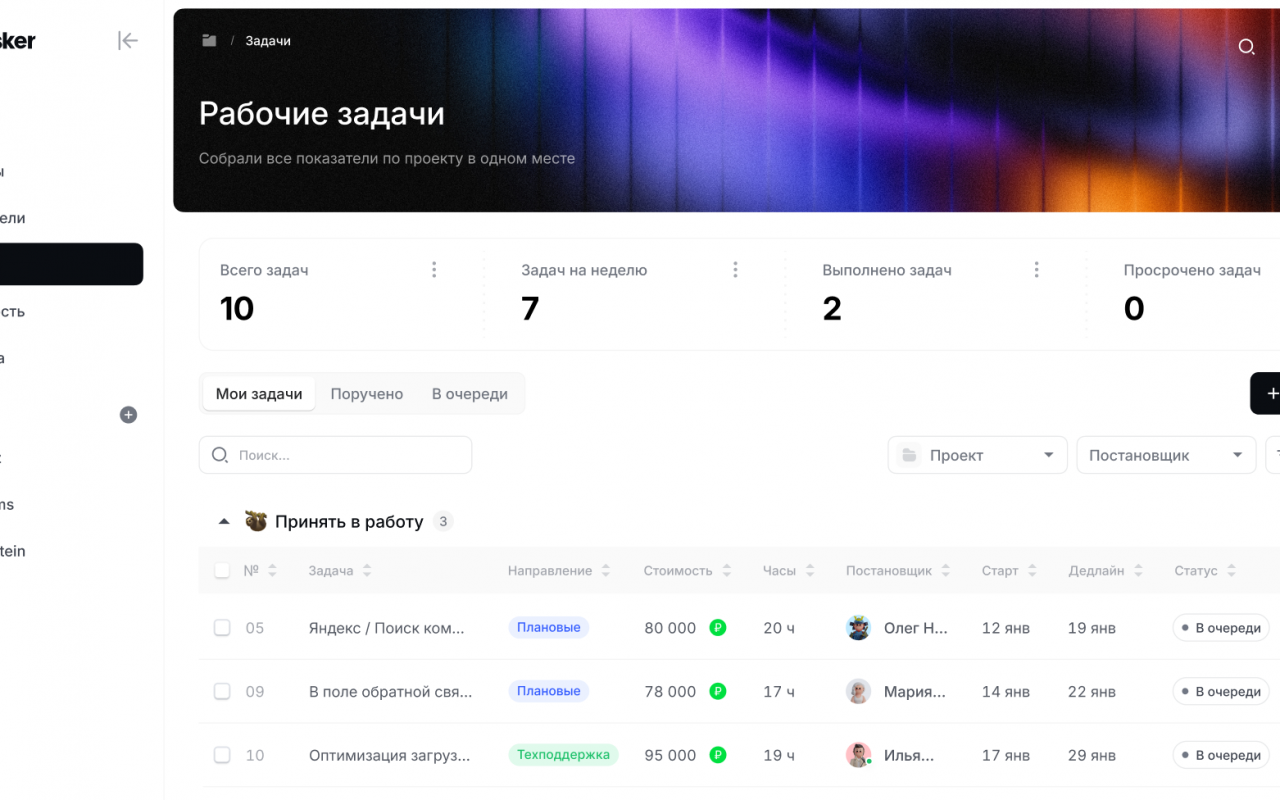Open the Постановщик dropdown filter

tap(1166, 455)
